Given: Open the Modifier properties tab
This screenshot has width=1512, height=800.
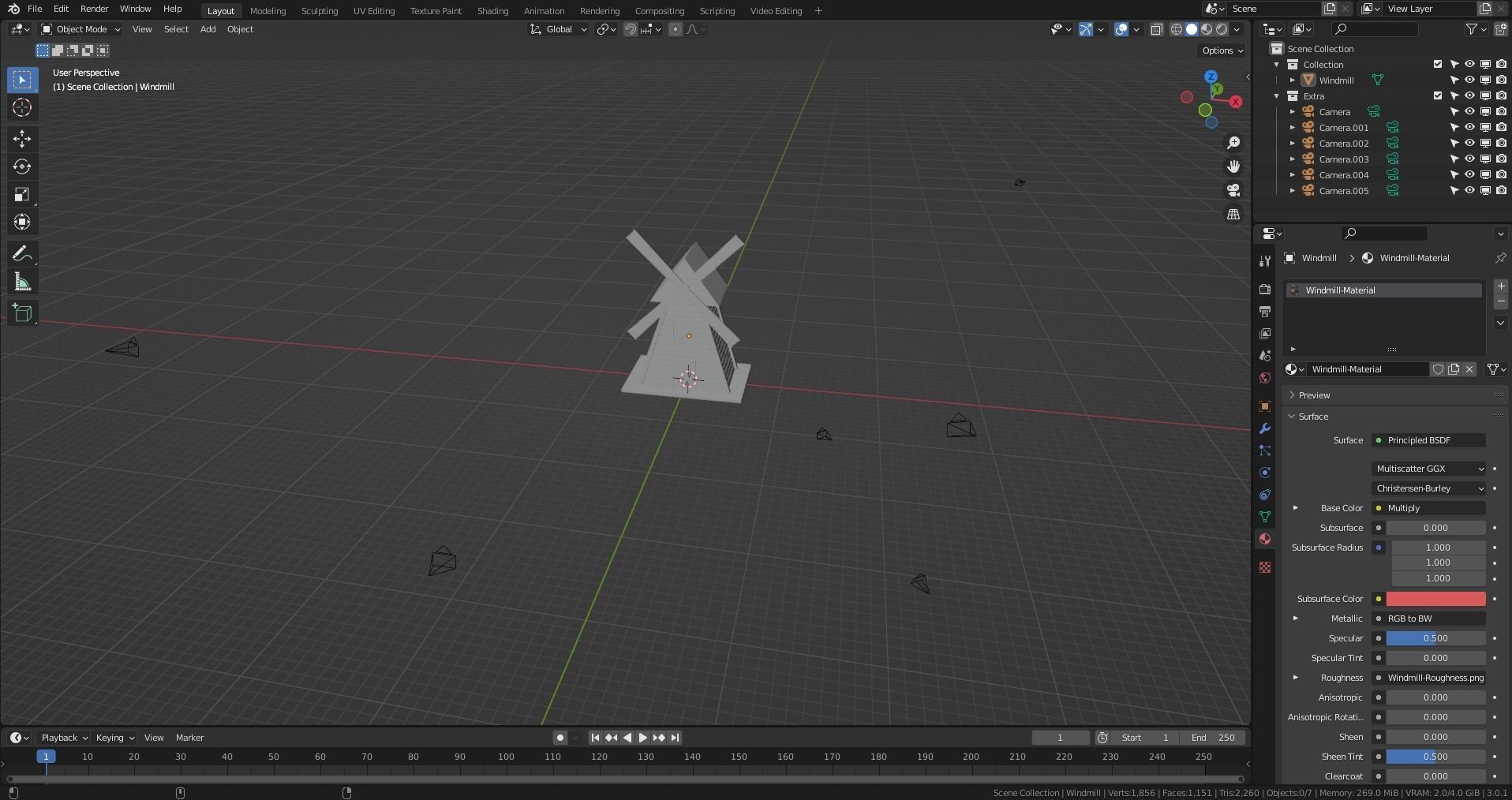Looking at the screenshot, I should [1265, 428].
